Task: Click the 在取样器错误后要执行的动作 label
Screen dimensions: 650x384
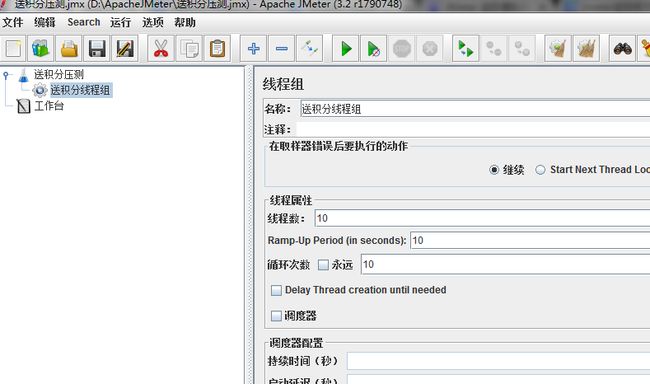Action: 338,146
